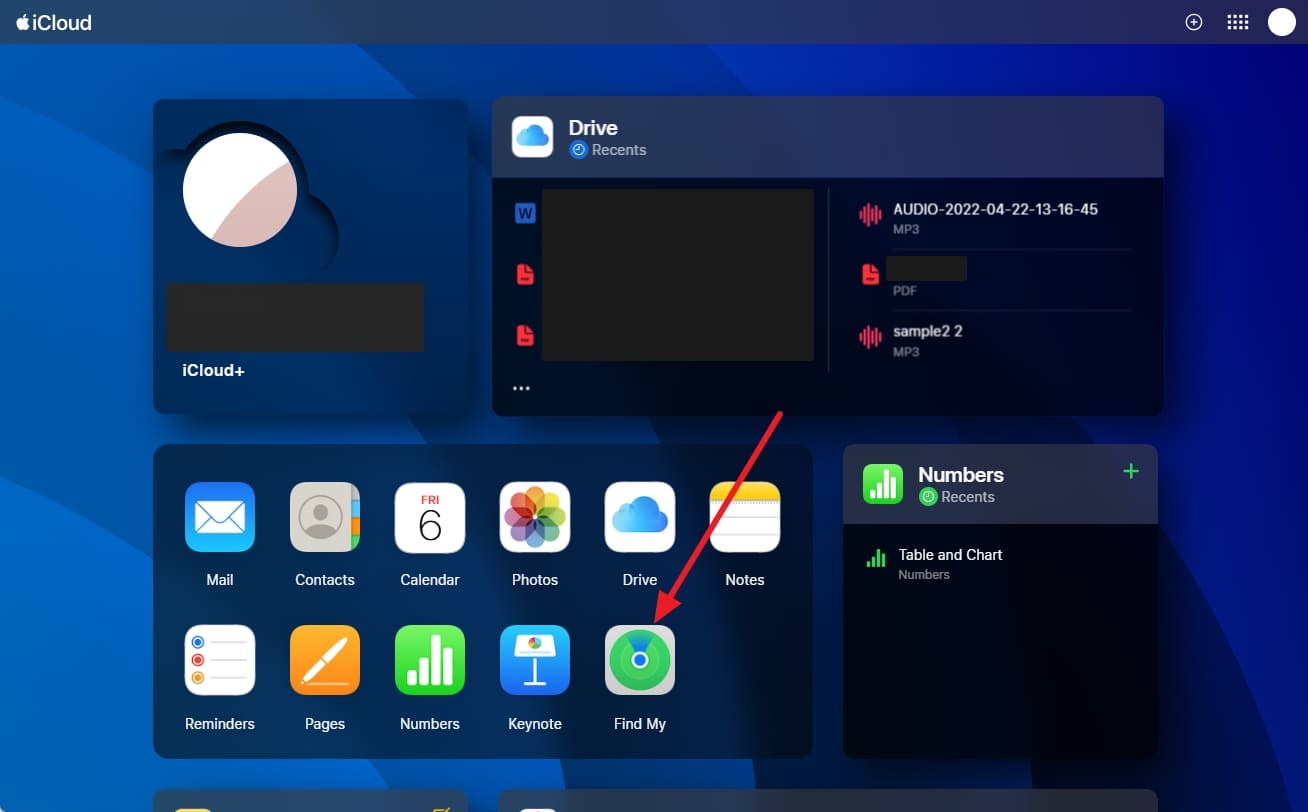
Task: Open the Mail app
Action: coord(220,518)
